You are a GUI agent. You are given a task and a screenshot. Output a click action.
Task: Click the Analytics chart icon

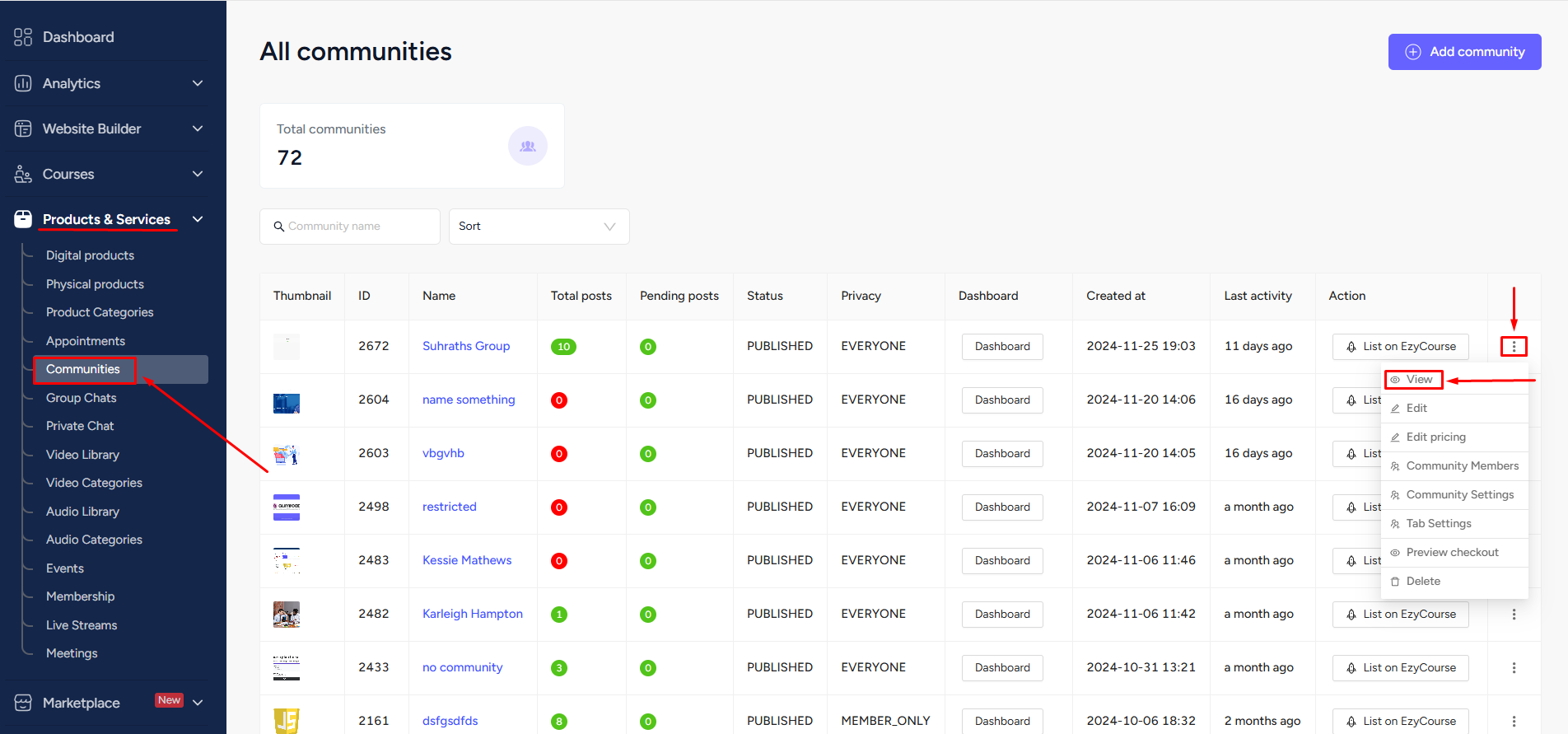point(23,83)
